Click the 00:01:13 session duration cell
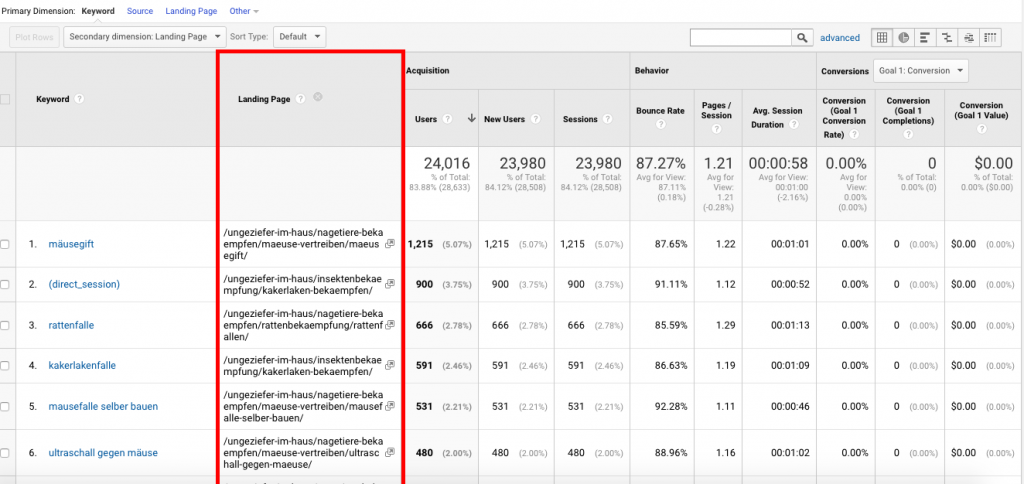Screen dimensions: 1024x484 pos(790,325)
